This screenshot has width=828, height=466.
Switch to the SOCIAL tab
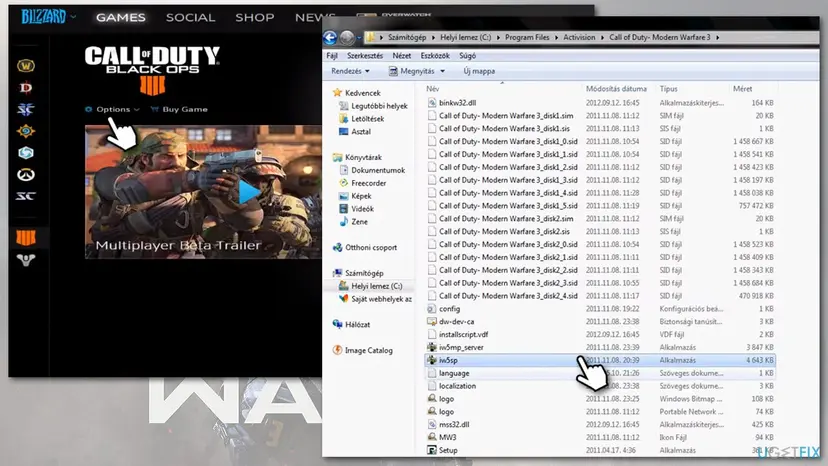pos(191,17)
